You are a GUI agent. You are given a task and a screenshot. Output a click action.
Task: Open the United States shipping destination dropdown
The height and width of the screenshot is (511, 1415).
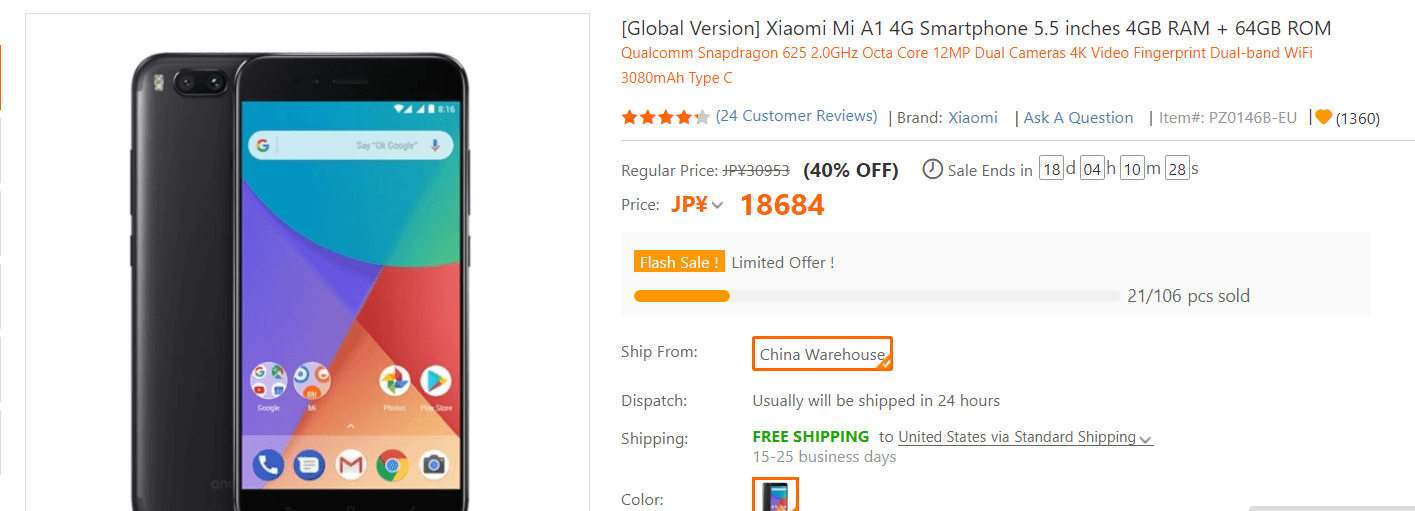click(1025, 437)
